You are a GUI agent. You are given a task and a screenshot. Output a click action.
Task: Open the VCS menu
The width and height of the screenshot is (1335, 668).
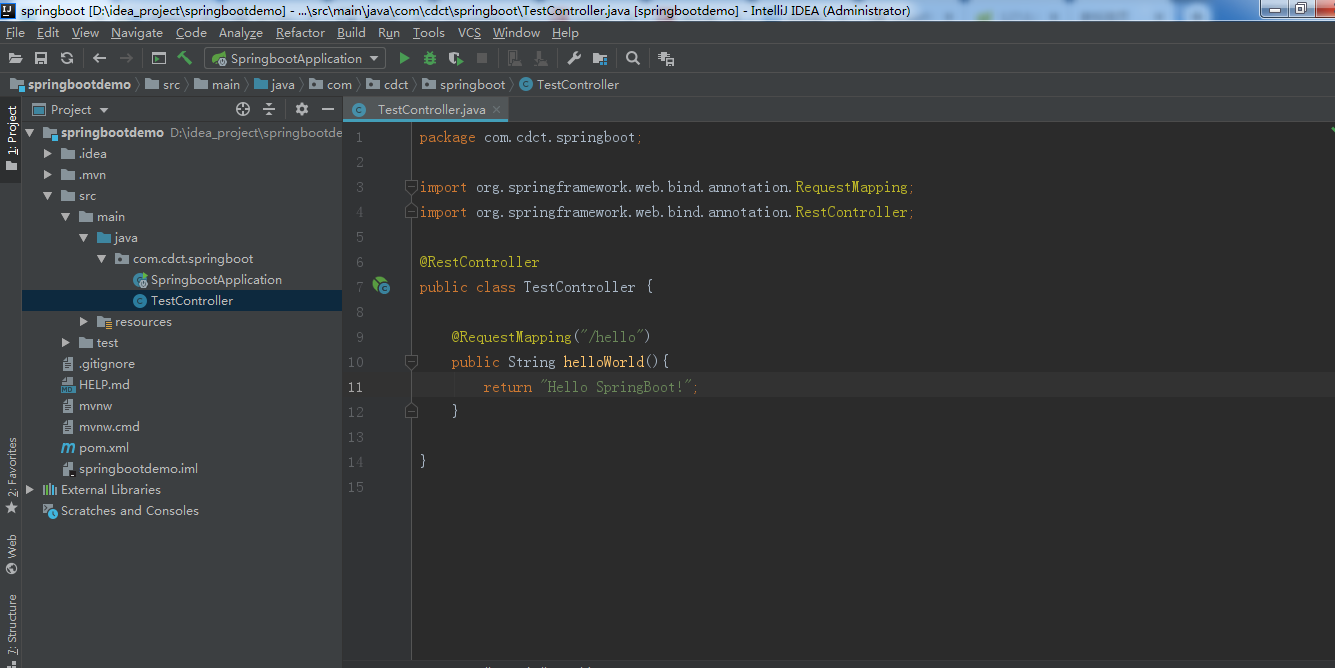469,33
